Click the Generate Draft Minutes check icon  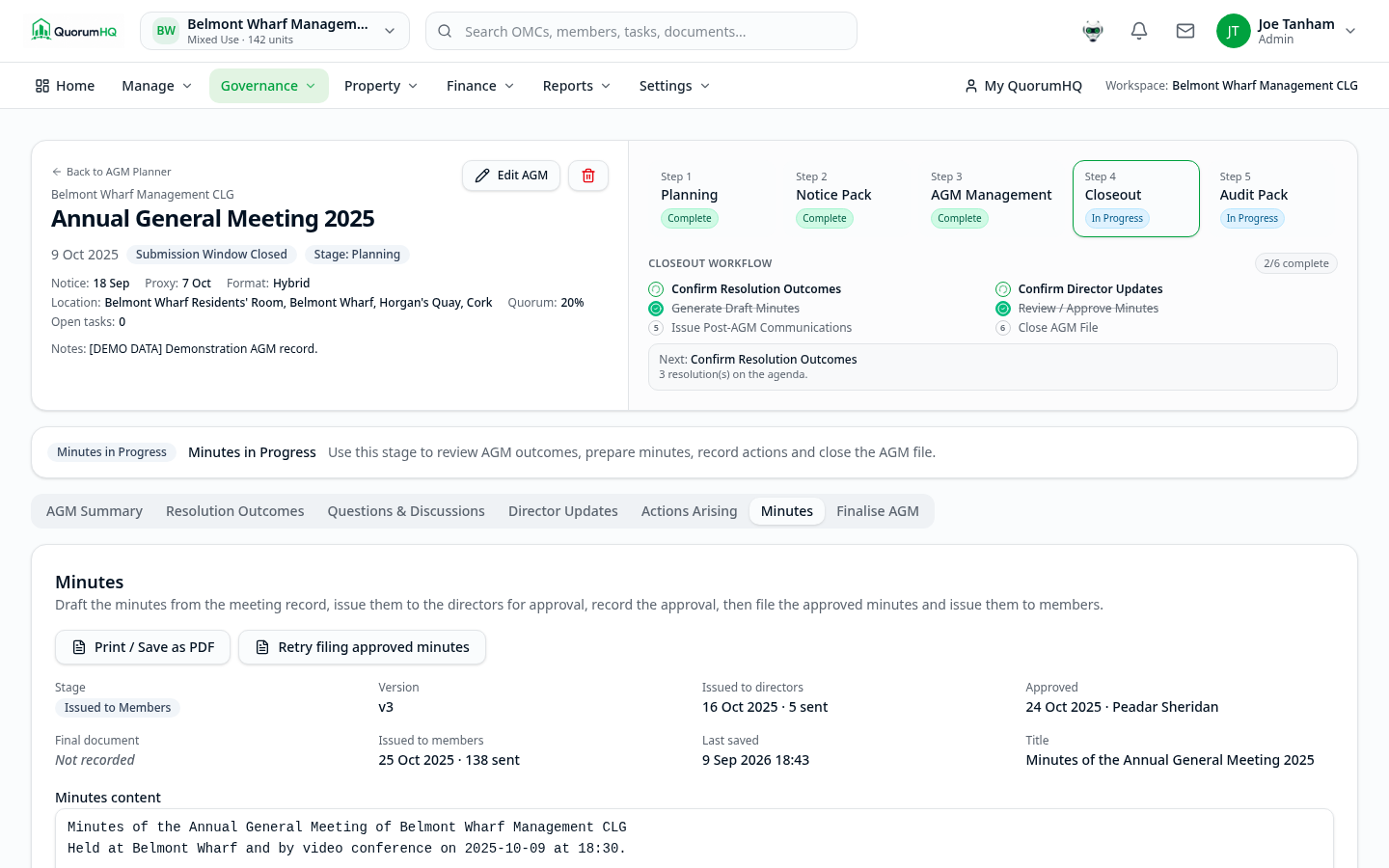click(x=656, y=309)
